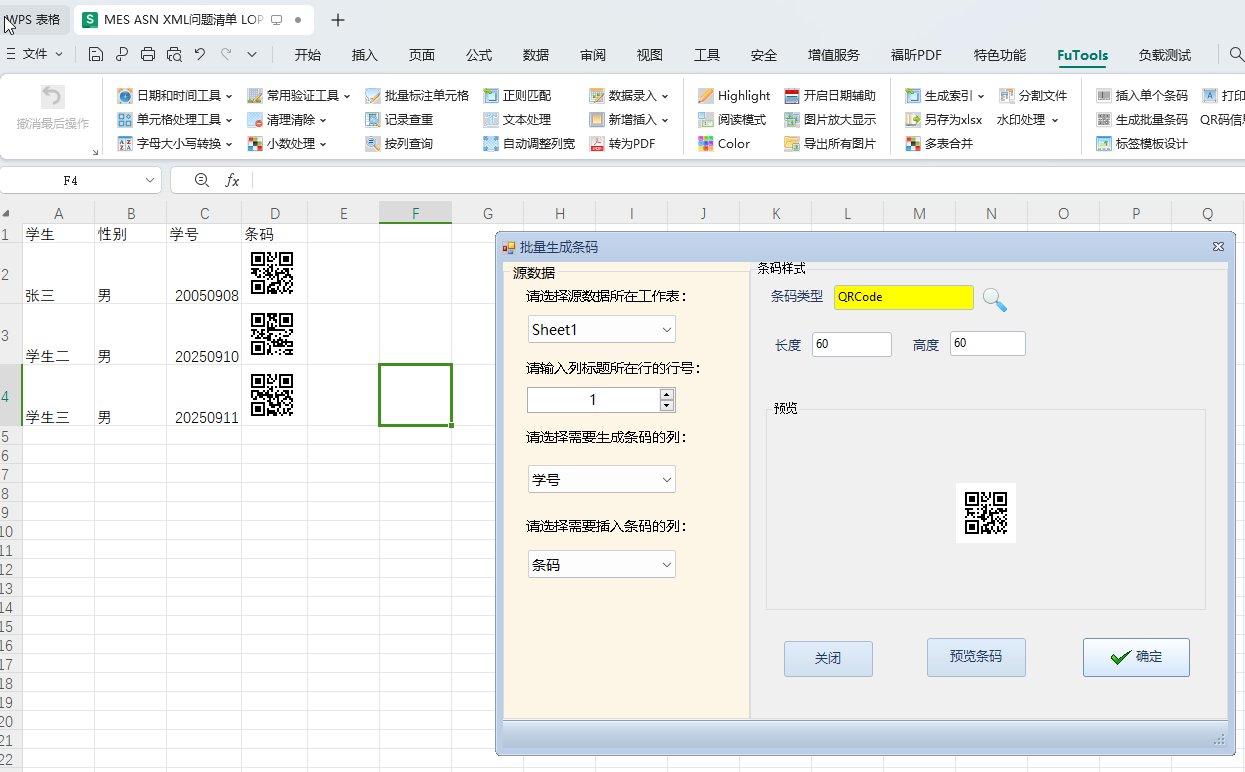Click 按列查询 tool
The width and height of the screenshot is (1245, 772).
[399, 144]
